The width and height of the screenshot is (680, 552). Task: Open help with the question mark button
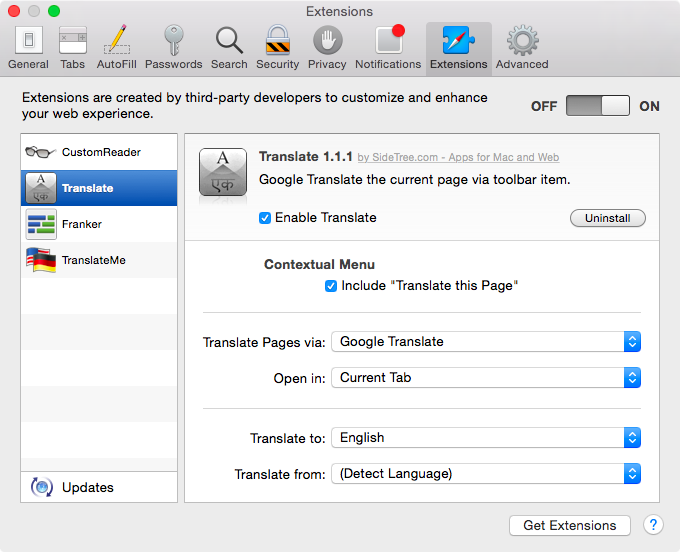click(x=653, y=525)
